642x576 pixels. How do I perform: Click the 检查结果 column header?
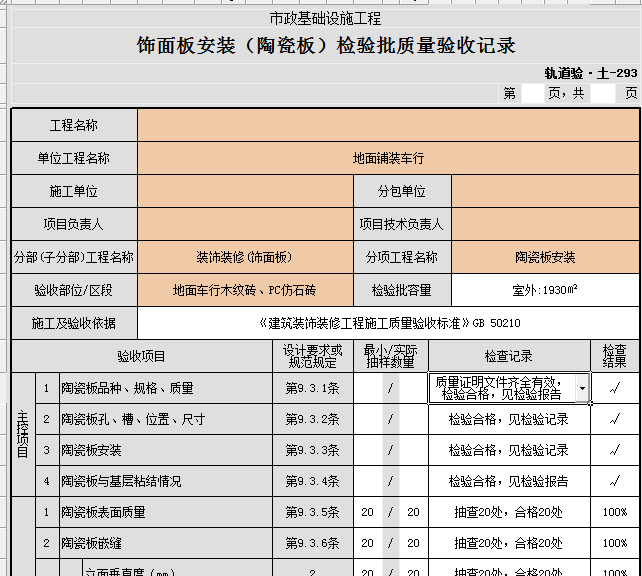click(615, 356)
